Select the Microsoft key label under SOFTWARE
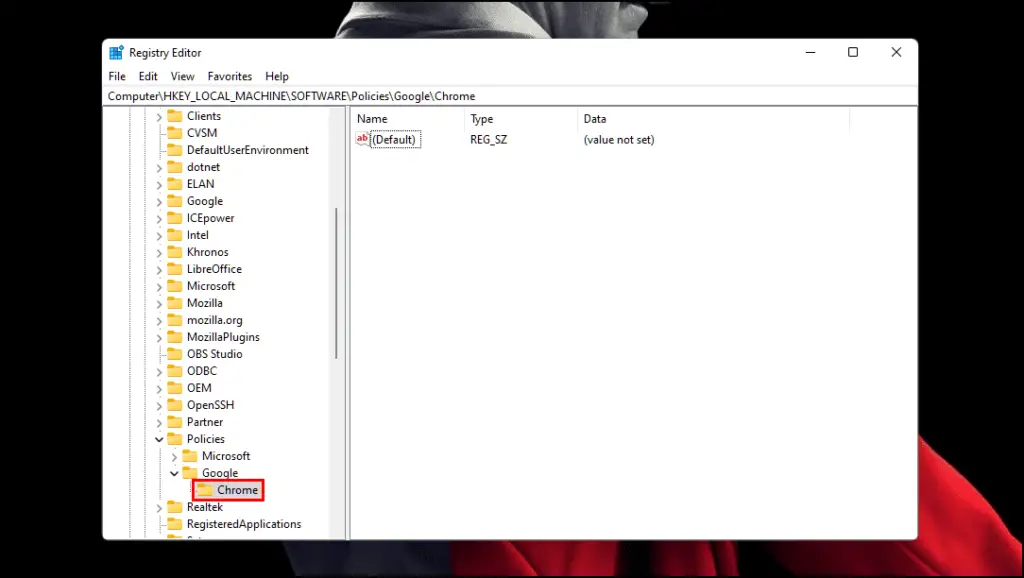The image size is (1024, 578). [211, 286]
